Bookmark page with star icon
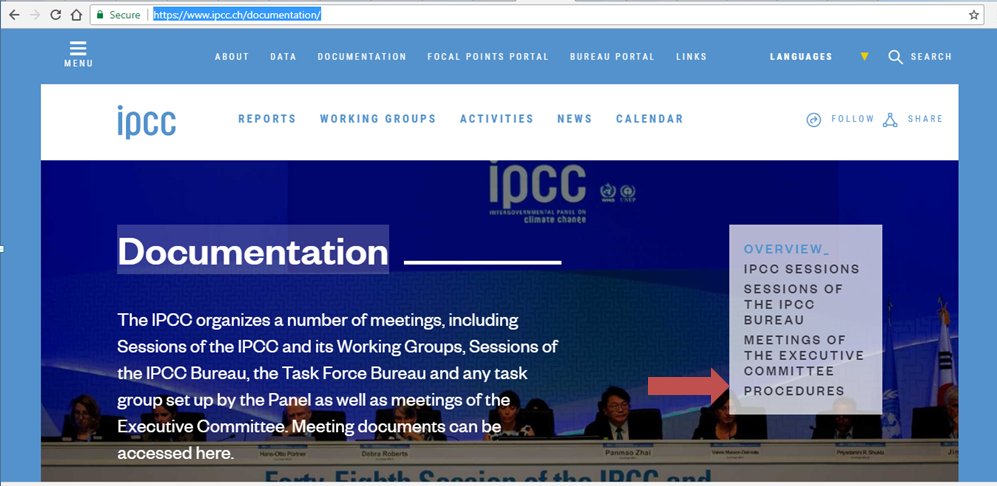 (x=973, y=15)
